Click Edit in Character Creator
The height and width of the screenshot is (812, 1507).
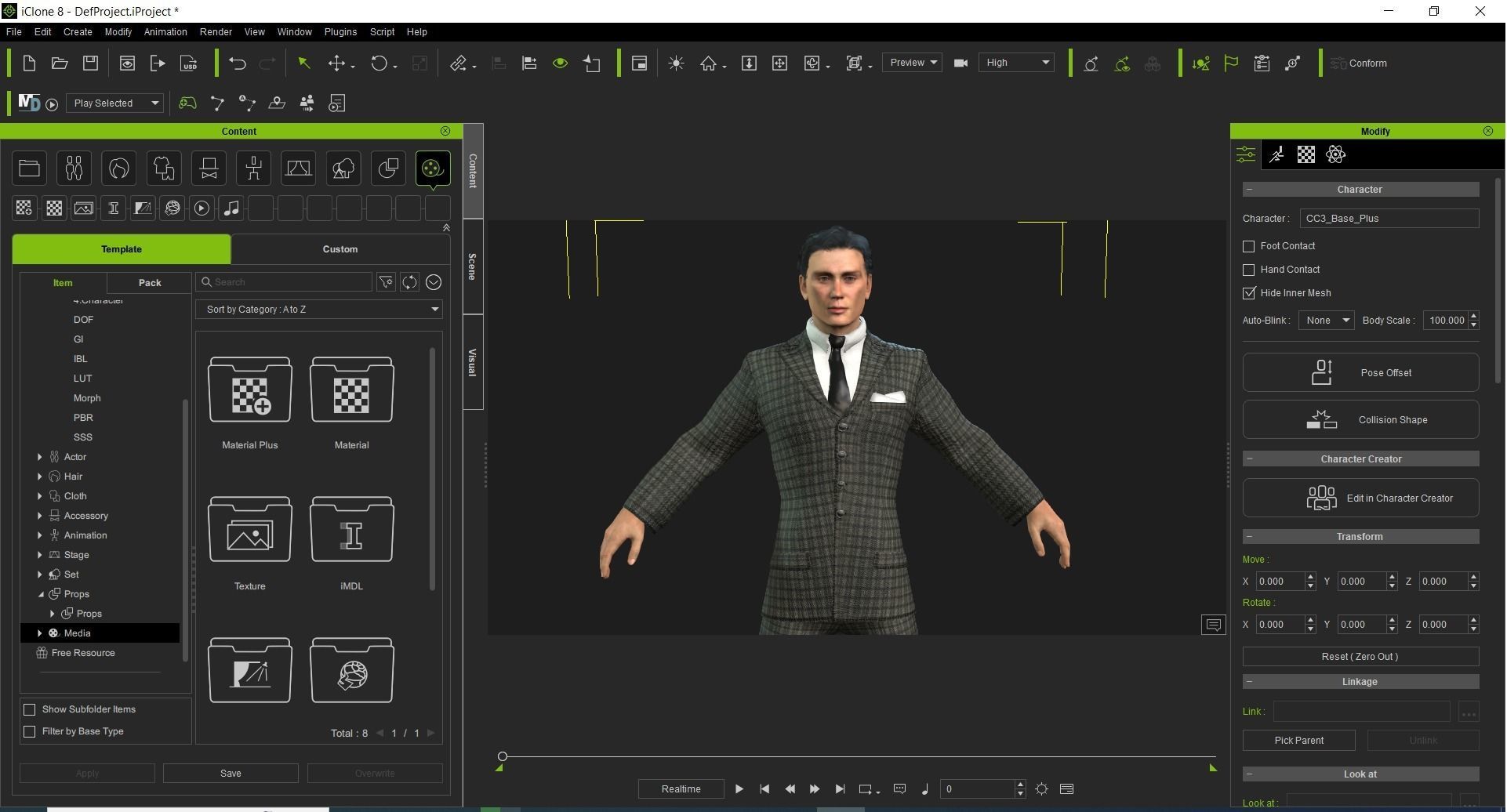[1360, 498]
